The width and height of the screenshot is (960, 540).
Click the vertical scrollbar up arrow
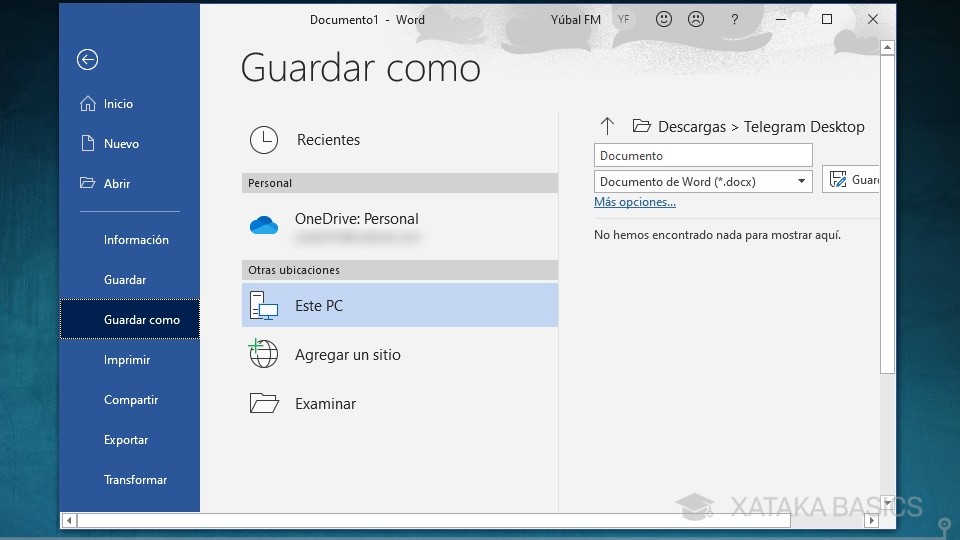887,47
